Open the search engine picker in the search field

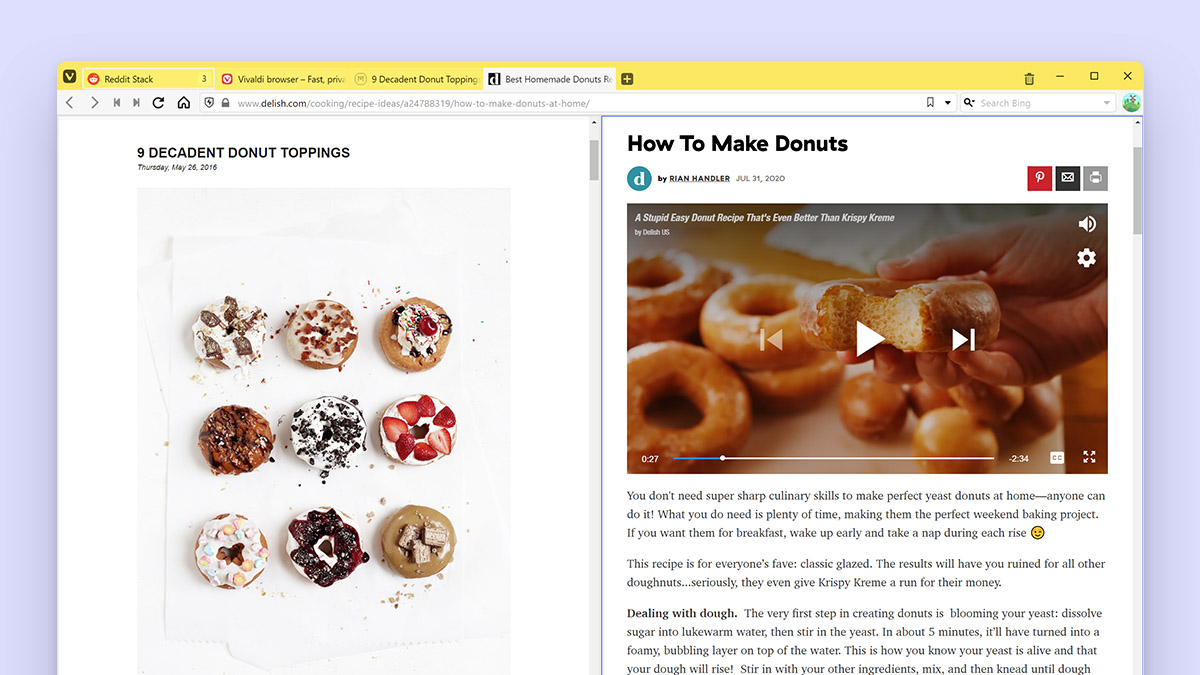click(x=967, y=102)
